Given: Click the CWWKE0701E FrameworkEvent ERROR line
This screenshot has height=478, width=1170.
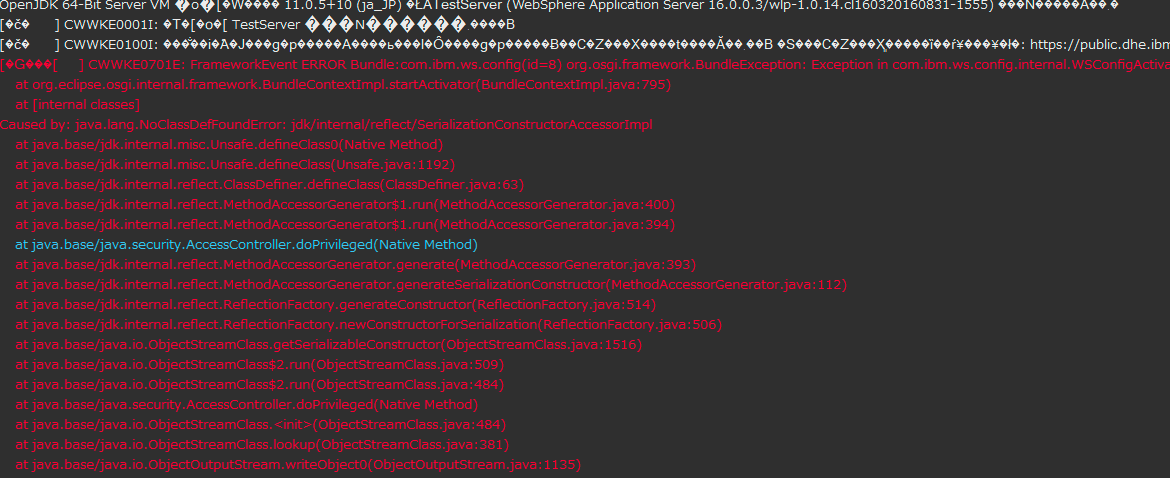Looking at the screenshot, I should (585, 65).
